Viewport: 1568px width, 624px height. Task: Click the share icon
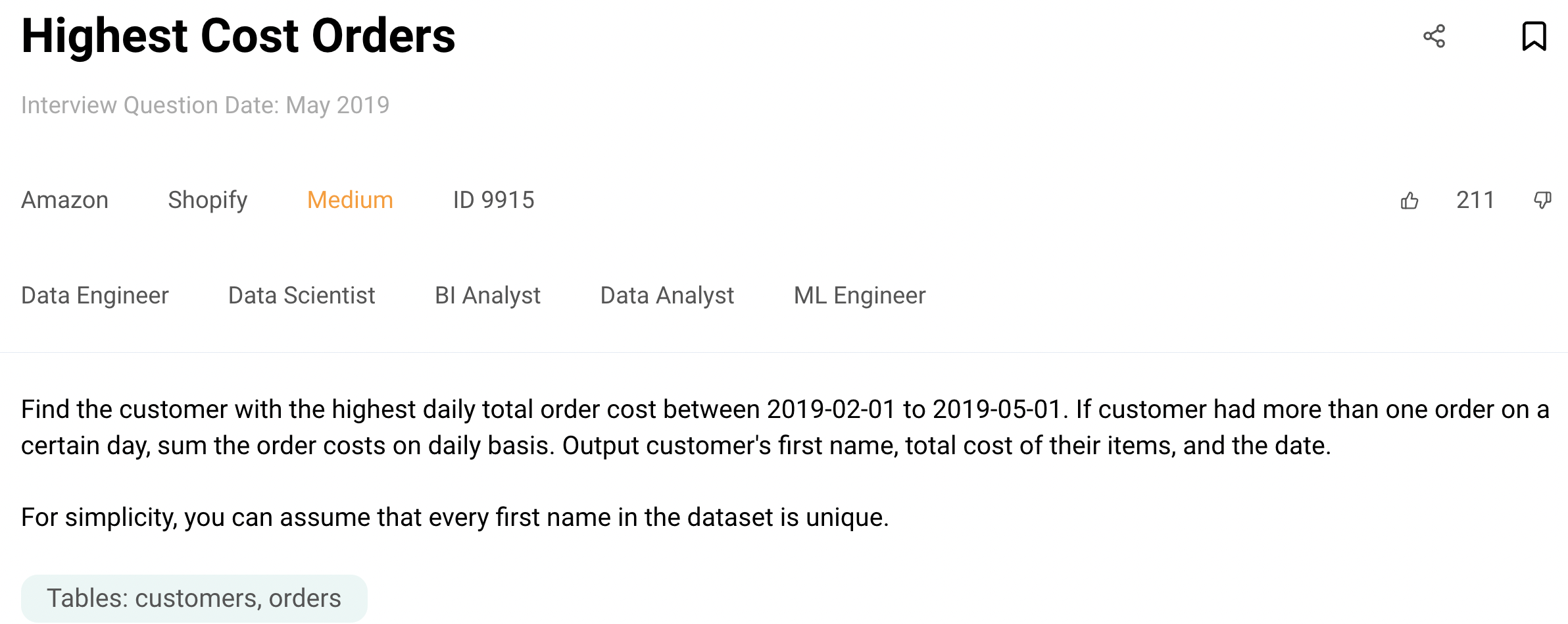1434,36
